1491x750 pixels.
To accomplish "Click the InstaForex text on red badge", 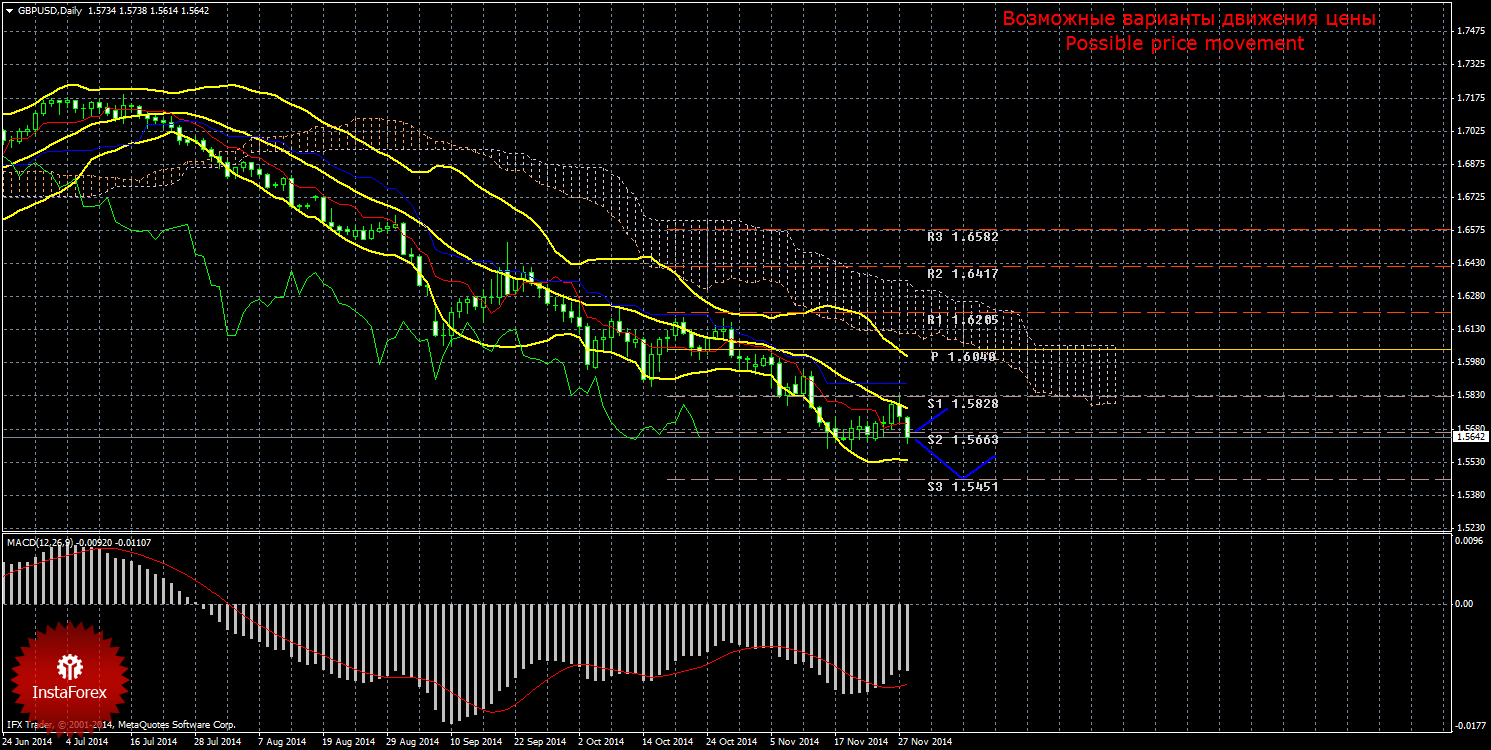I will pos(68,692).
